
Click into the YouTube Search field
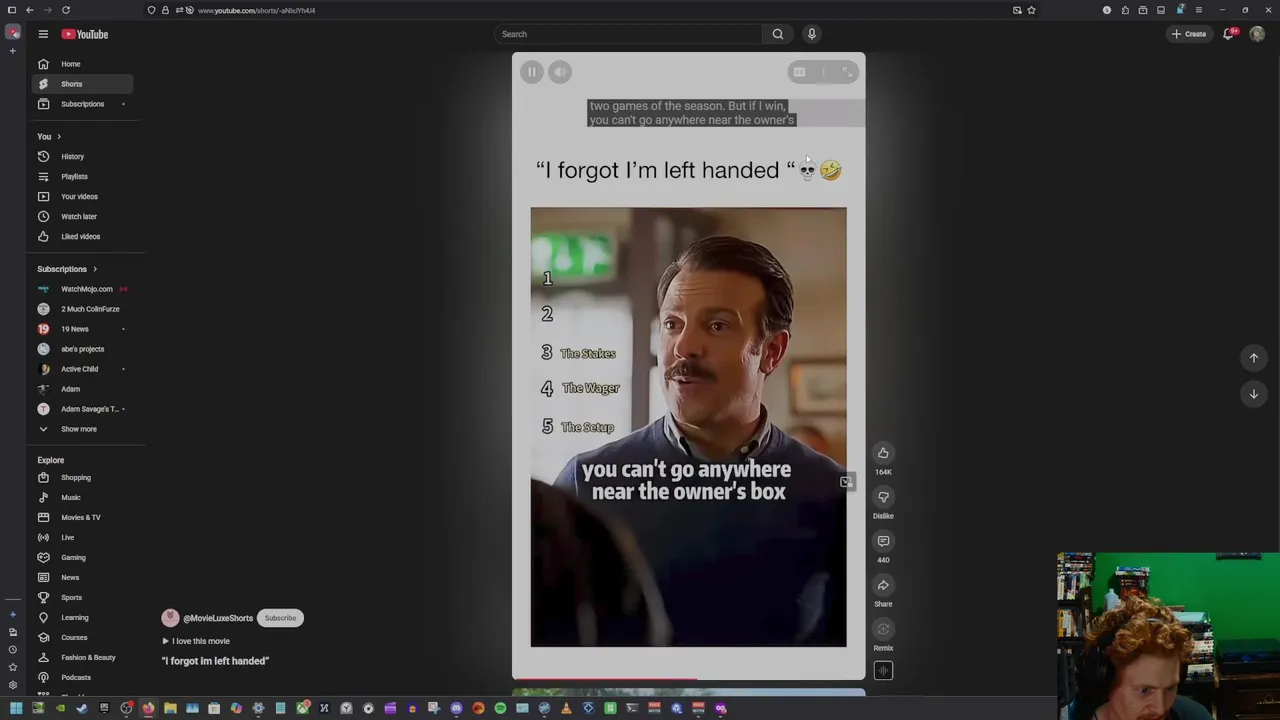(629, 34)
